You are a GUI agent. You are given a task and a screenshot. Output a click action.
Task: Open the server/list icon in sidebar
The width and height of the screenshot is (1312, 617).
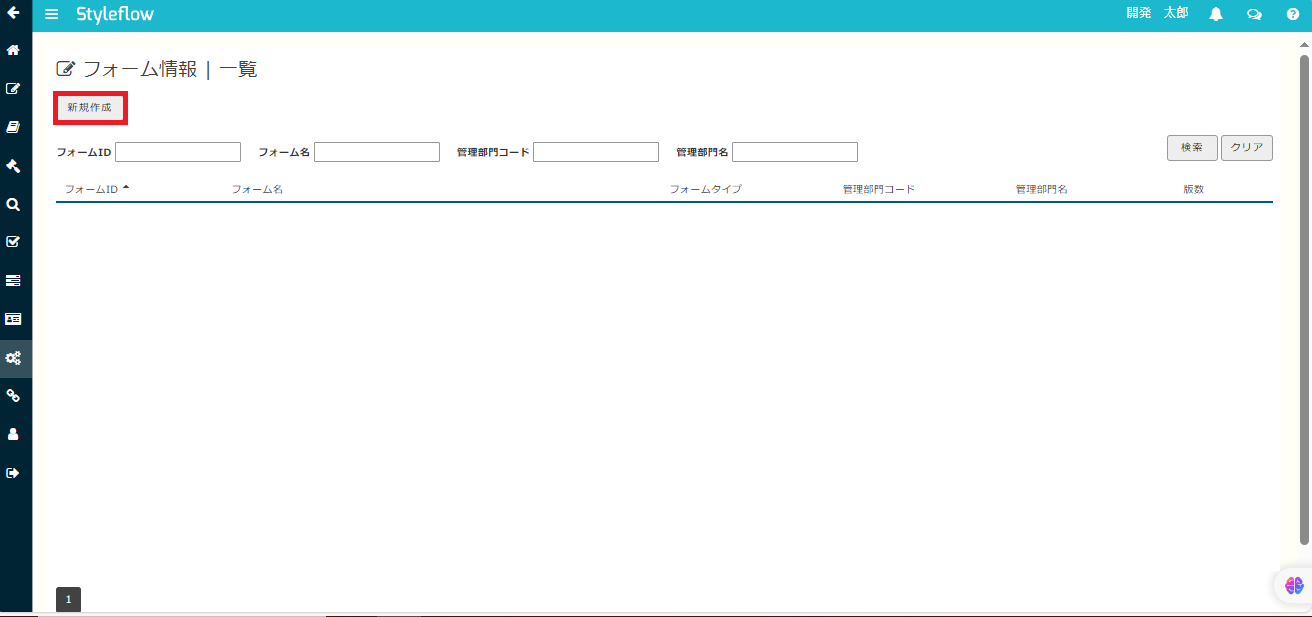[x=13, y=281]
